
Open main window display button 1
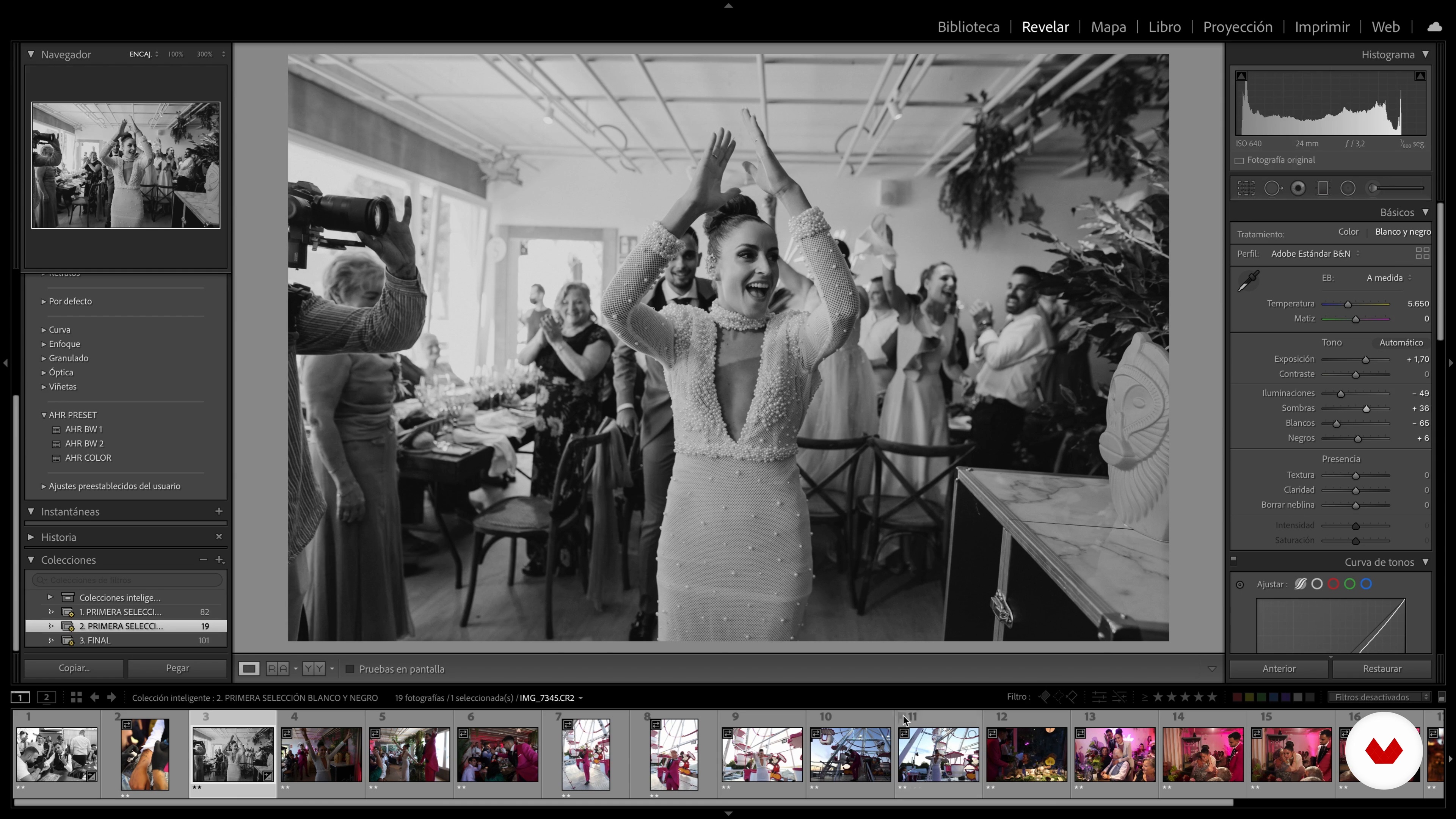pos(20,698)
